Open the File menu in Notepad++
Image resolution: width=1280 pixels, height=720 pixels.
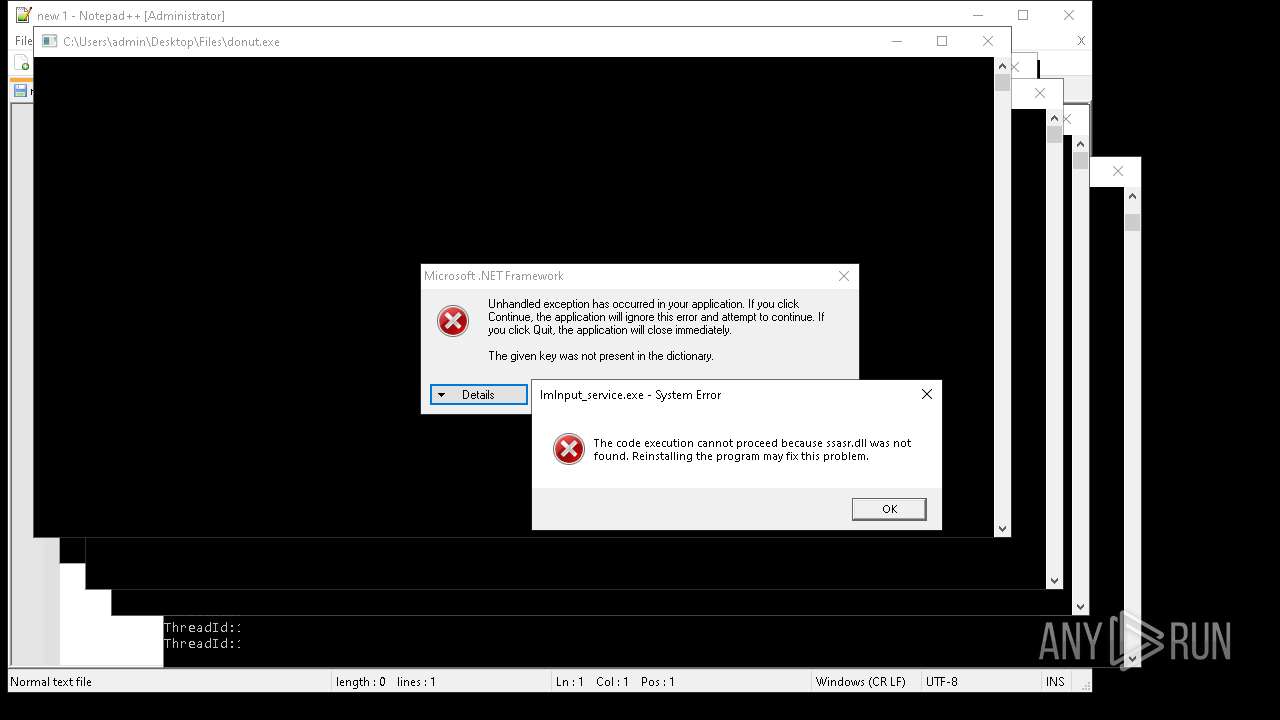[x=23, y=41]
